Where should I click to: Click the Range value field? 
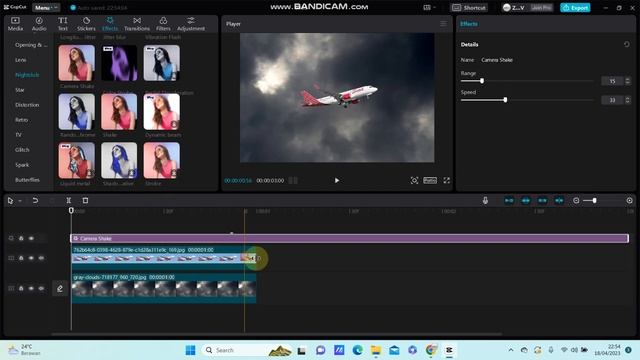click(612, 81)
